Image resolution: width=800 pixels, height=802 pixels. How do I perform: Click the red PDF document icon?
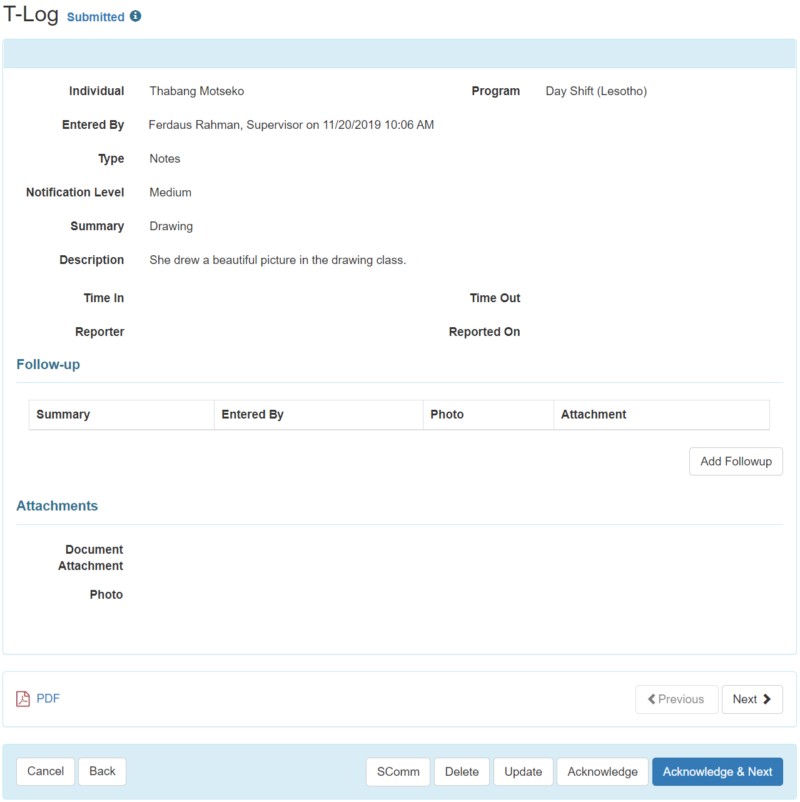pyautogui.click(x=22, y=698)
